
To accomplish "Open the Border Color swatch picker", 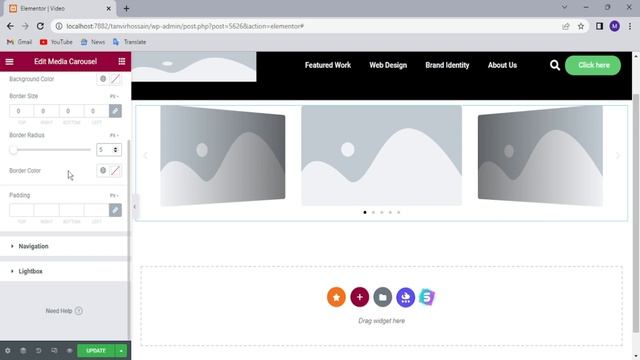I will 116,171.
